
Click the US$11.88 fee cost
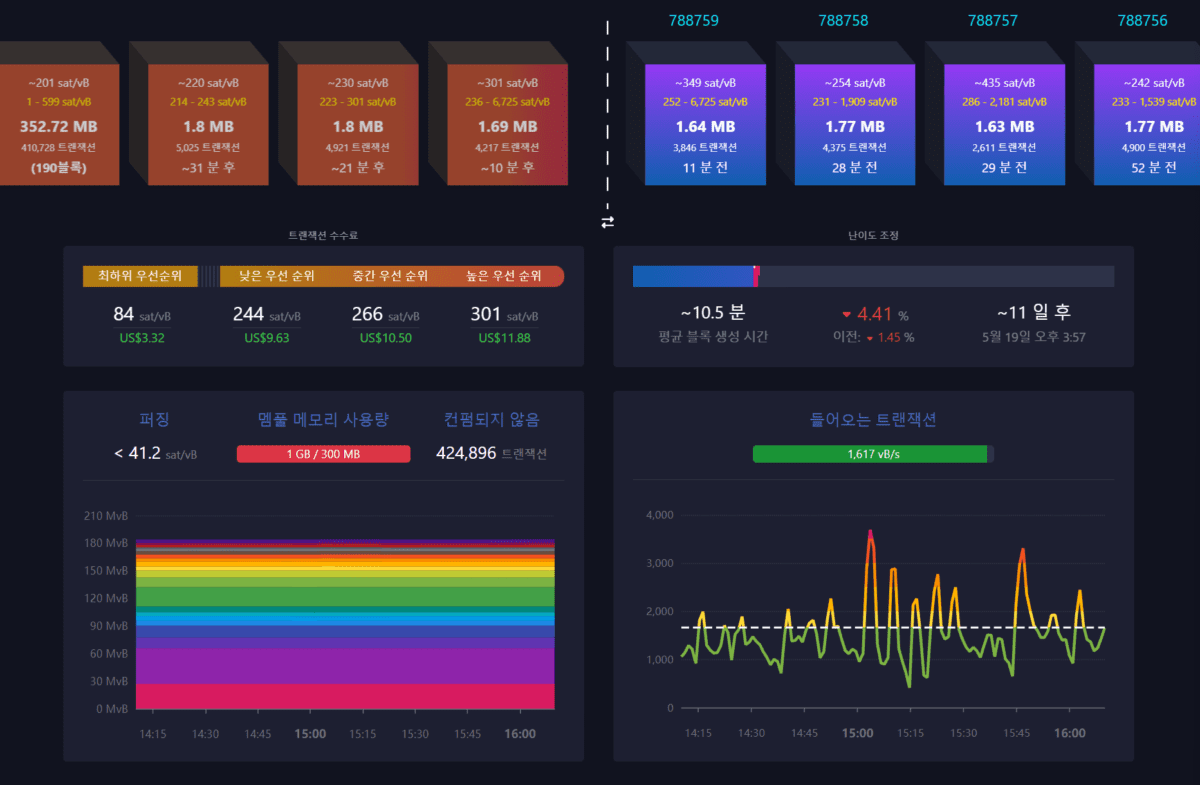pos(504,338)
